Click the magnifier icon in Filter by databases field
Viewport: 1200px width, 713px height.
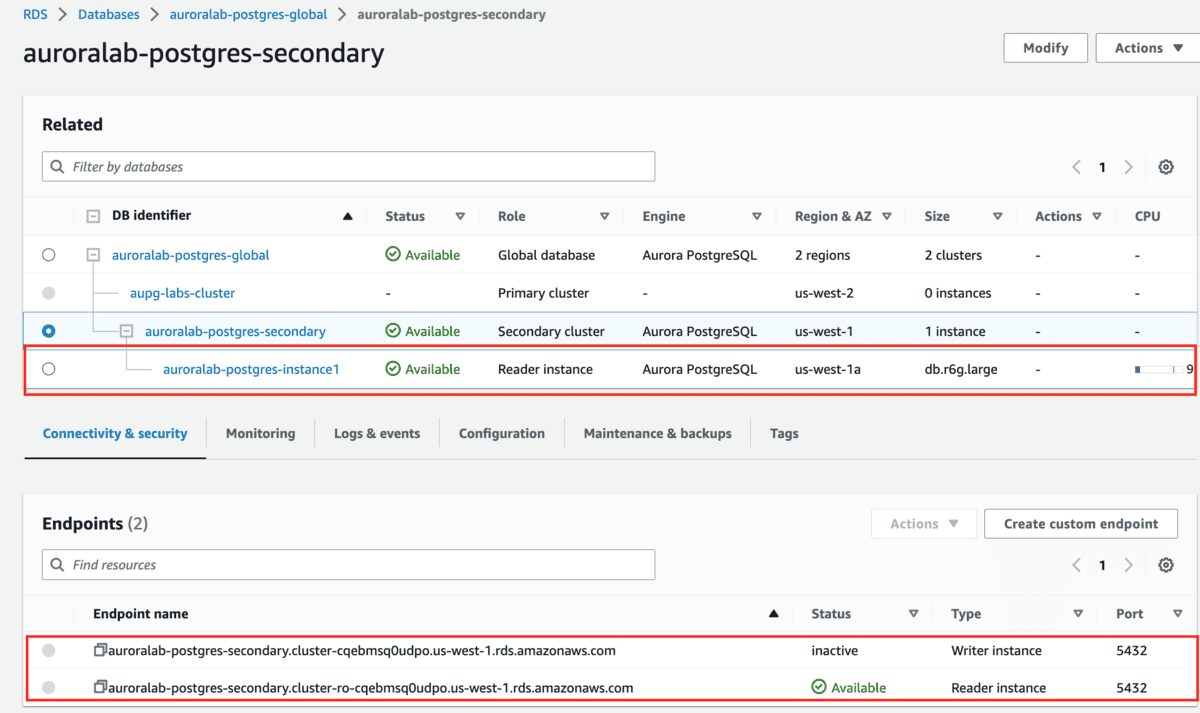57,166
